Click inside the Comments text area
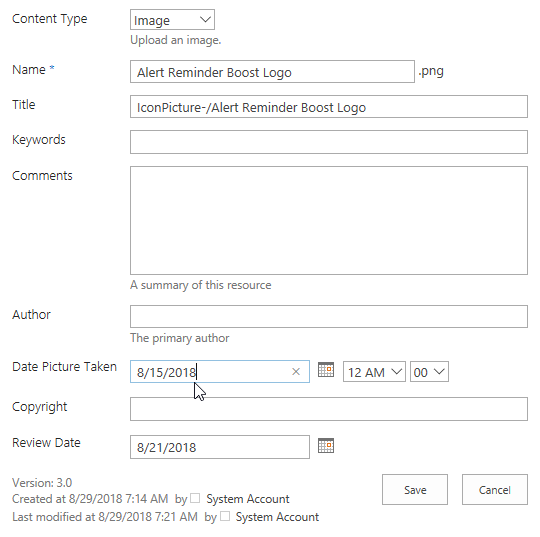 click(x=329, y=220)
